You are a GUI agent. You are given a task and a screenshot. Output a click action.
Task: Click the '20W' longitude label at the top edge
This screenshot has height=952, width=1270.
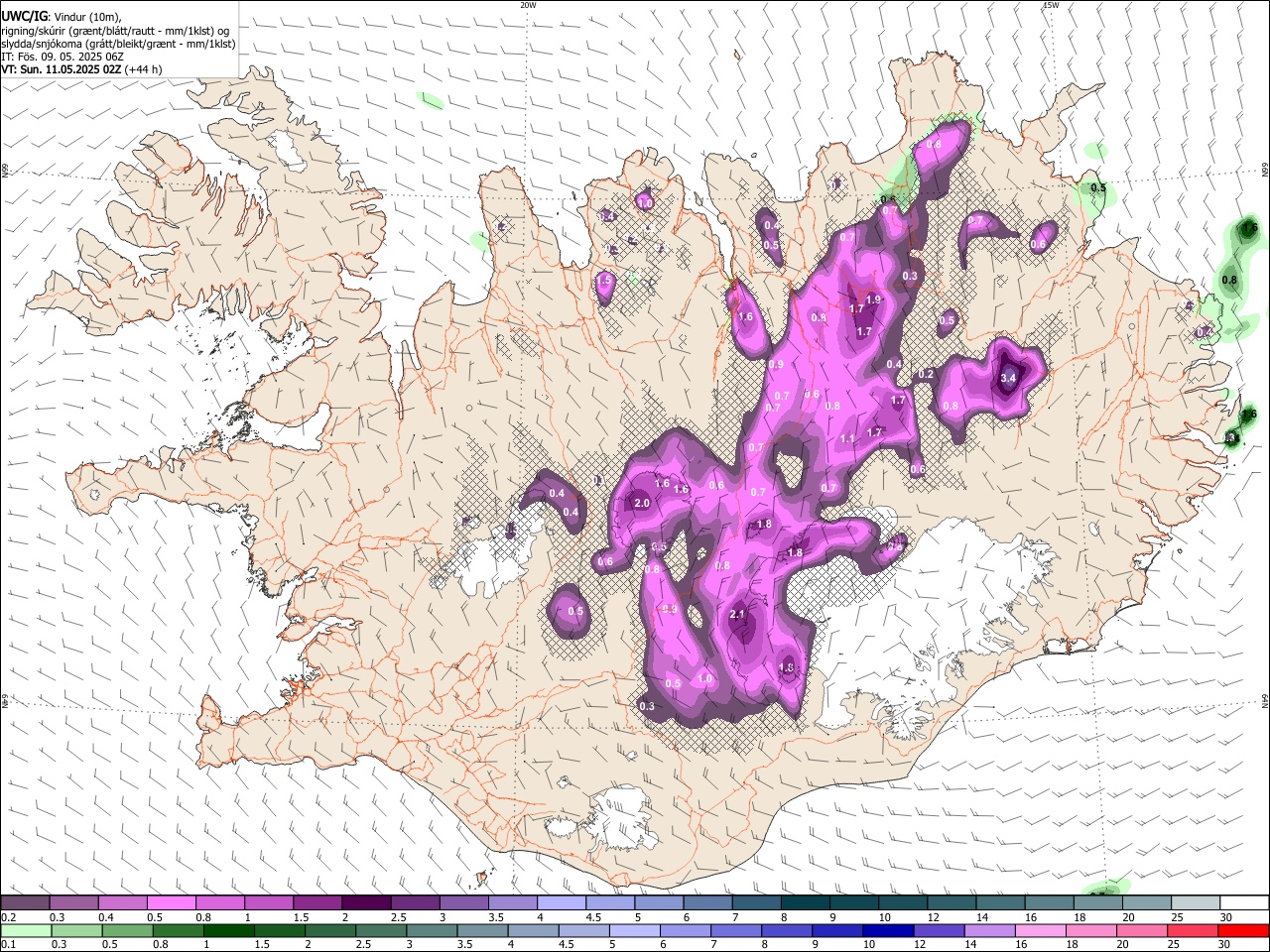(x=528, y=5)
